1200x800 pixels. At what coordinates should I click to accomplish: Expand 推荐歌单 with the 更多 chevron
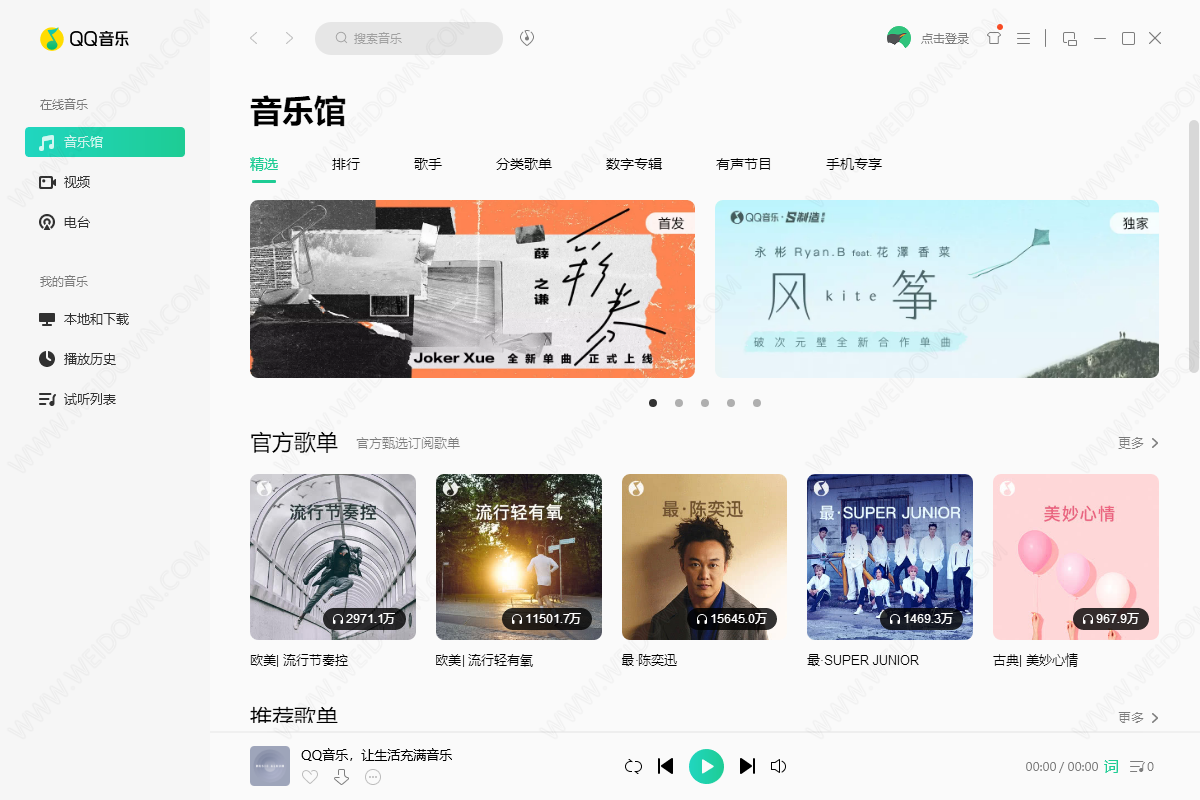point(1139,717)
